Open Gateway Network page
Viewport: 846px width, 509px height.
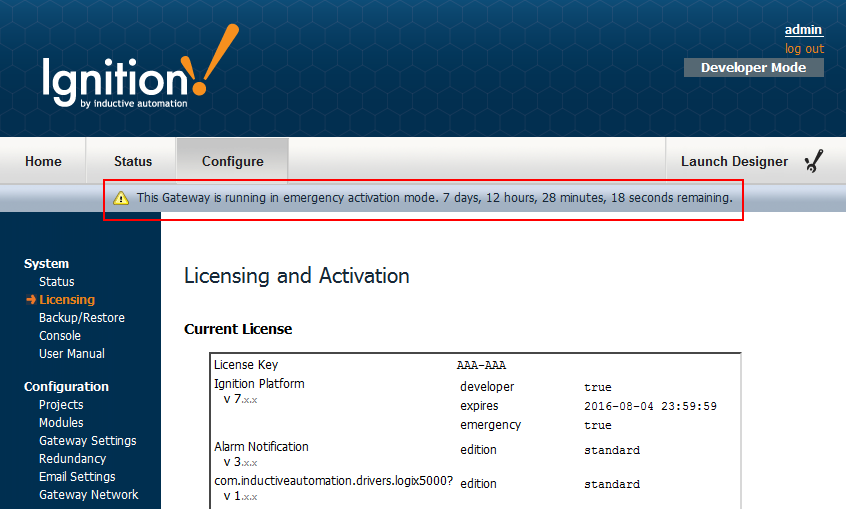click(x=88, y=494)
